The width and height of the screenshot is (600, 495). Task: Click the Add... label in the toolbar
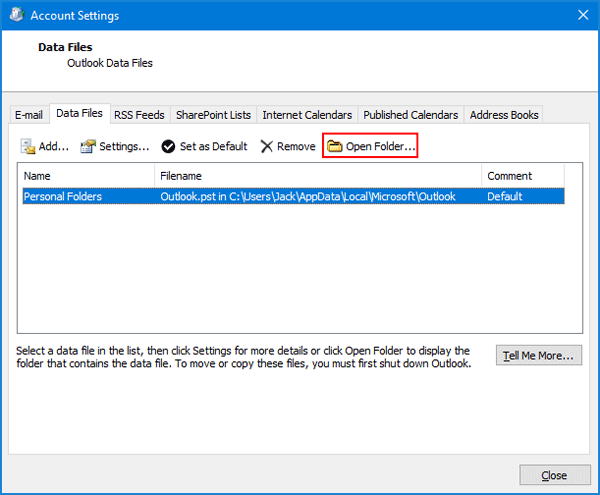click(x=54, y=146)
